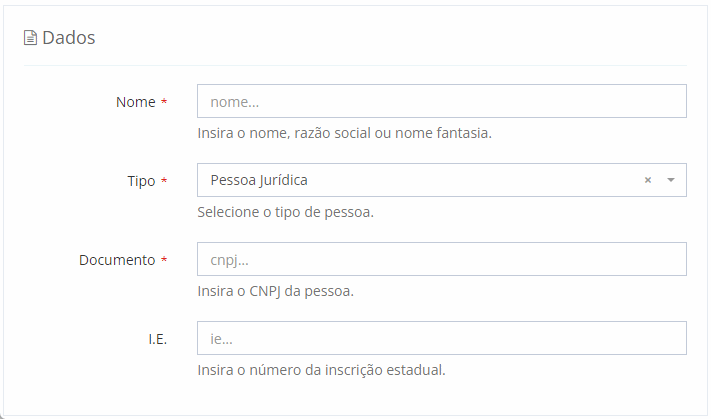
Task: Click the hint 'Insira o nome, razão social'
Action: (344, 133)
